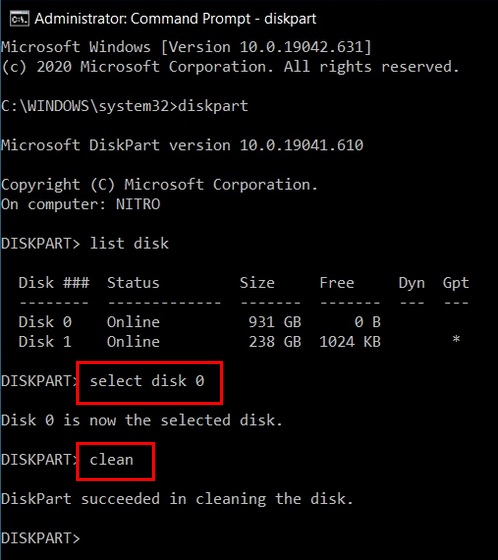Click the '1024 KB' free value
498x560 pixels.
(350, 342)
